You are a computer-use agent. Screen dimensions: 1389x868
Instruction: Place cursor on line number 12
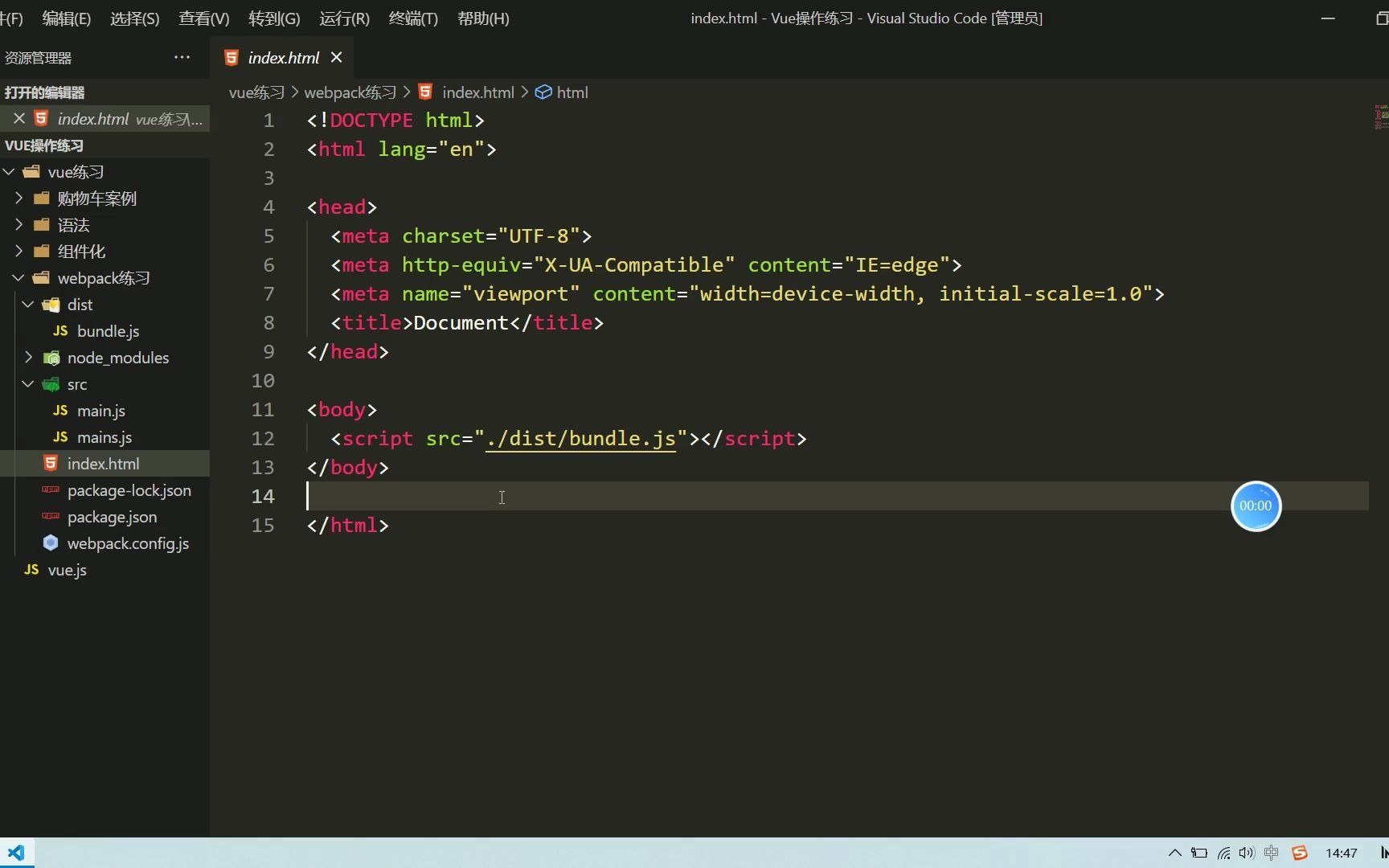pyautogui.click(x=263, y=439)
